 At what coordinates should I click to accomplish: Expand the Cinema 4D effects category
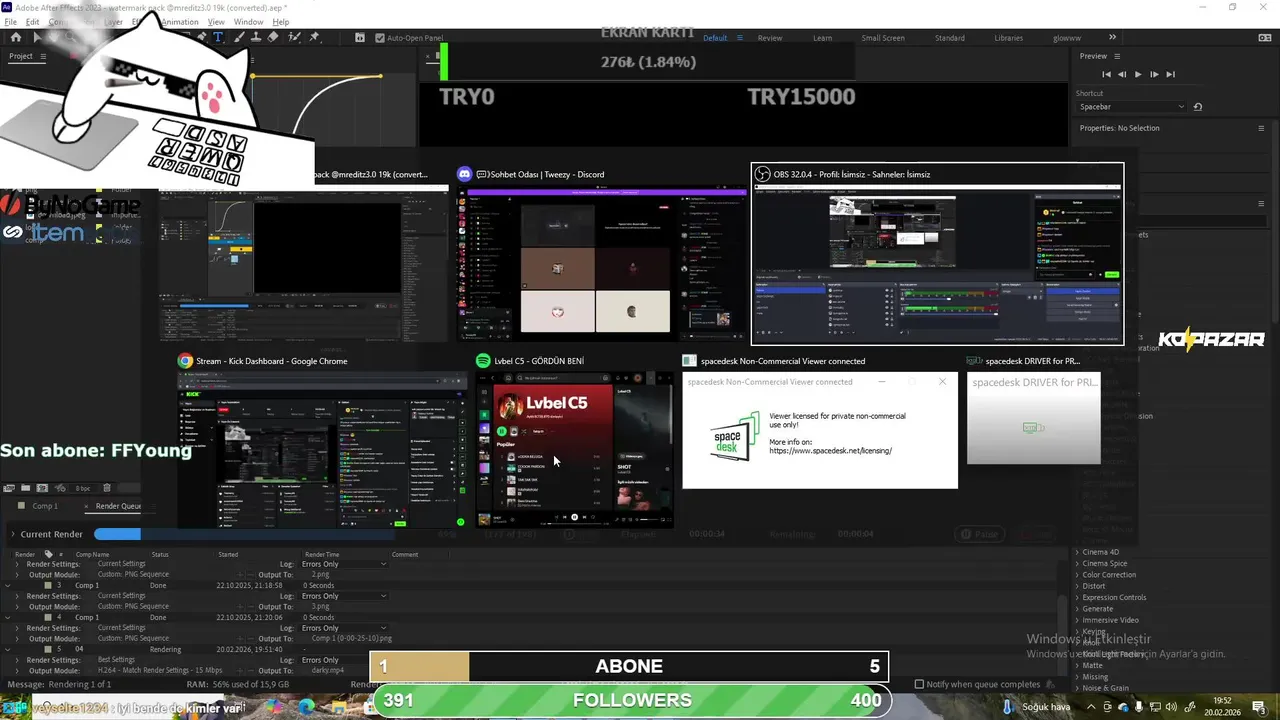click(x=1077, y=552)
